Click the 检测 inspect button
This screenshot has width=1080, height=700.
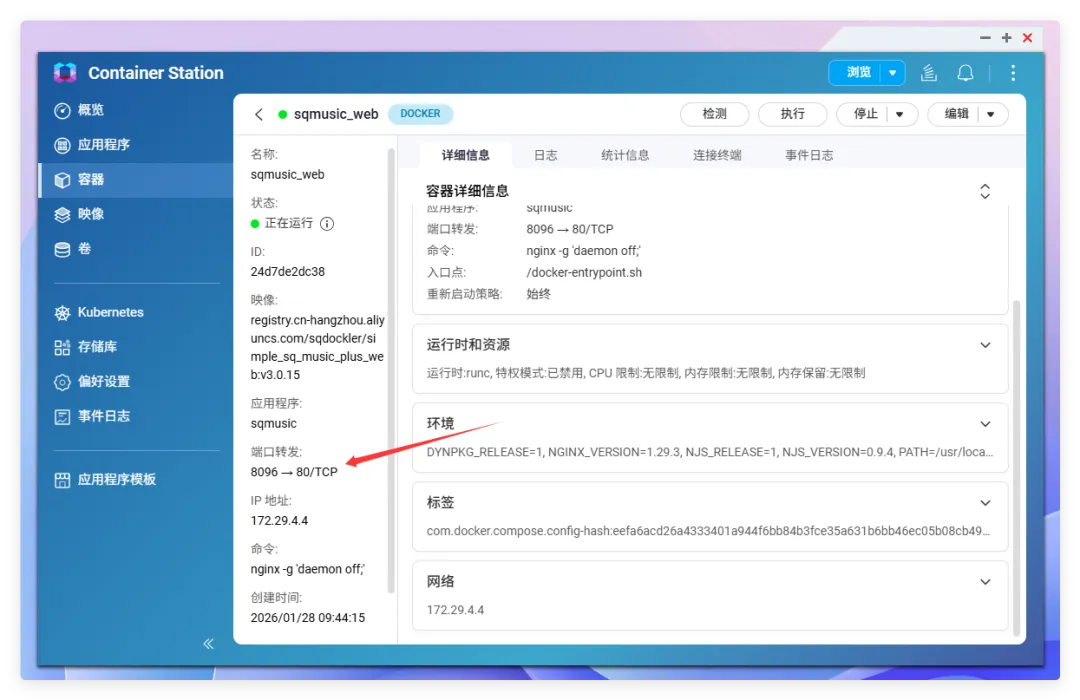(714, 114)
